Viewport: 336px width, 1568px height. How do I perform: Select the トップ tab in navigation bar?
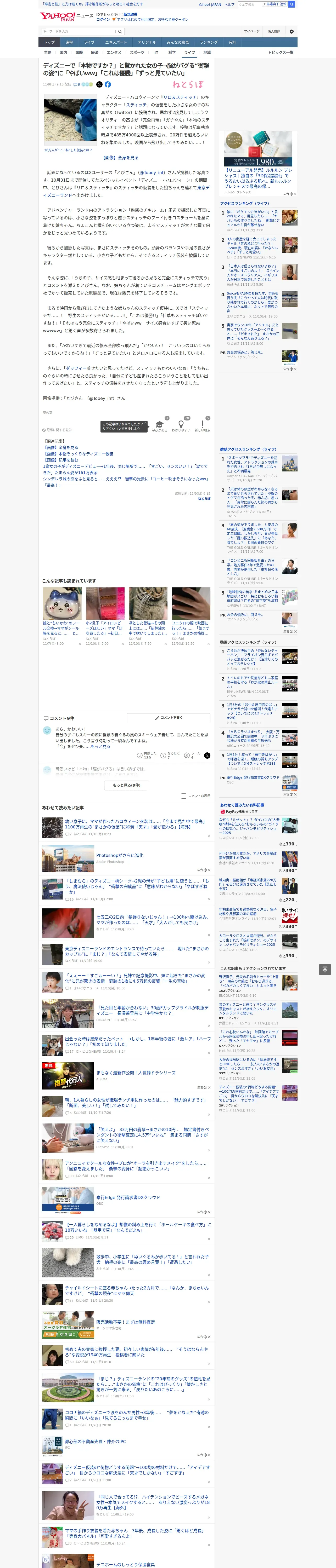49,43
